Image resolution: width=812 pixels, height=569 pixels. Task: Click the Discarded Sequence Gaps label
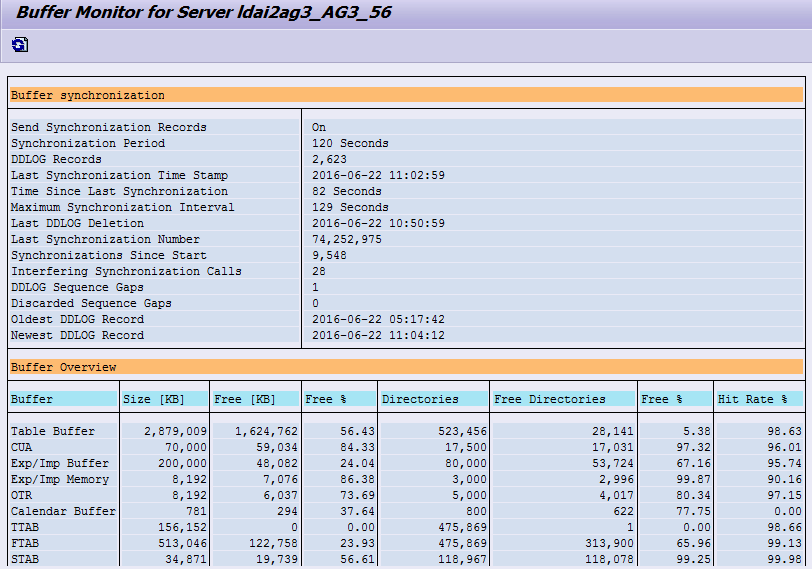click(x=92, y=304)
